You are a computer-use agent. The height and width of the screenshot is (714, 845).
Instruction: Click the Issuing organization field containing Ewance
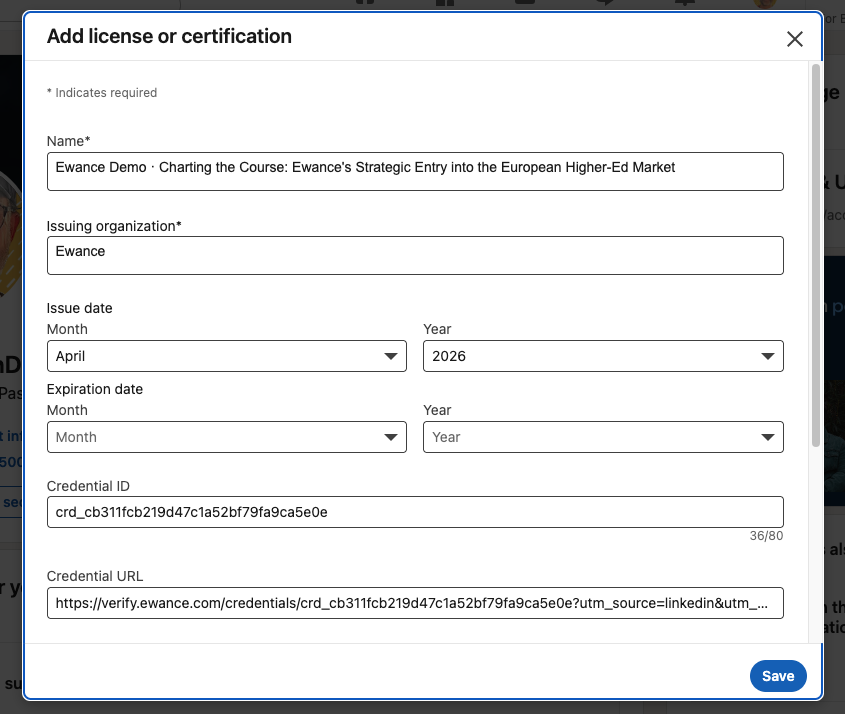point(415,255)
